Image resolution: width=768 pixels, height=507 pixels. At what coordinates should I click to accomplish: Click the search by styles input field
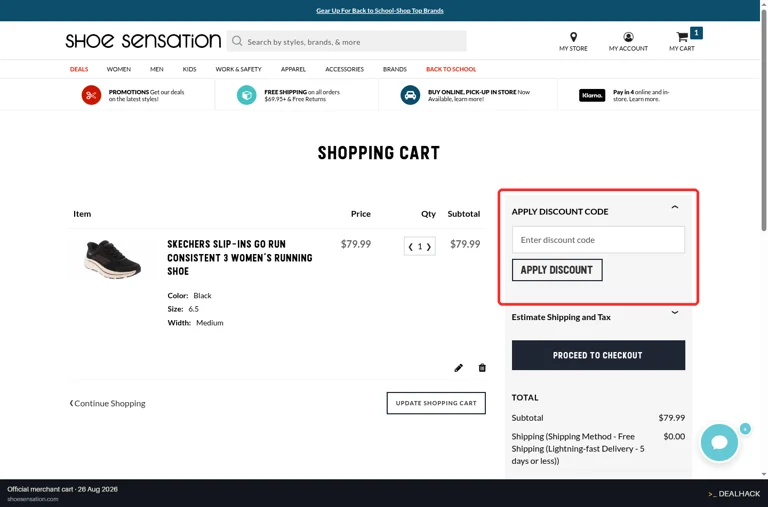347,41
